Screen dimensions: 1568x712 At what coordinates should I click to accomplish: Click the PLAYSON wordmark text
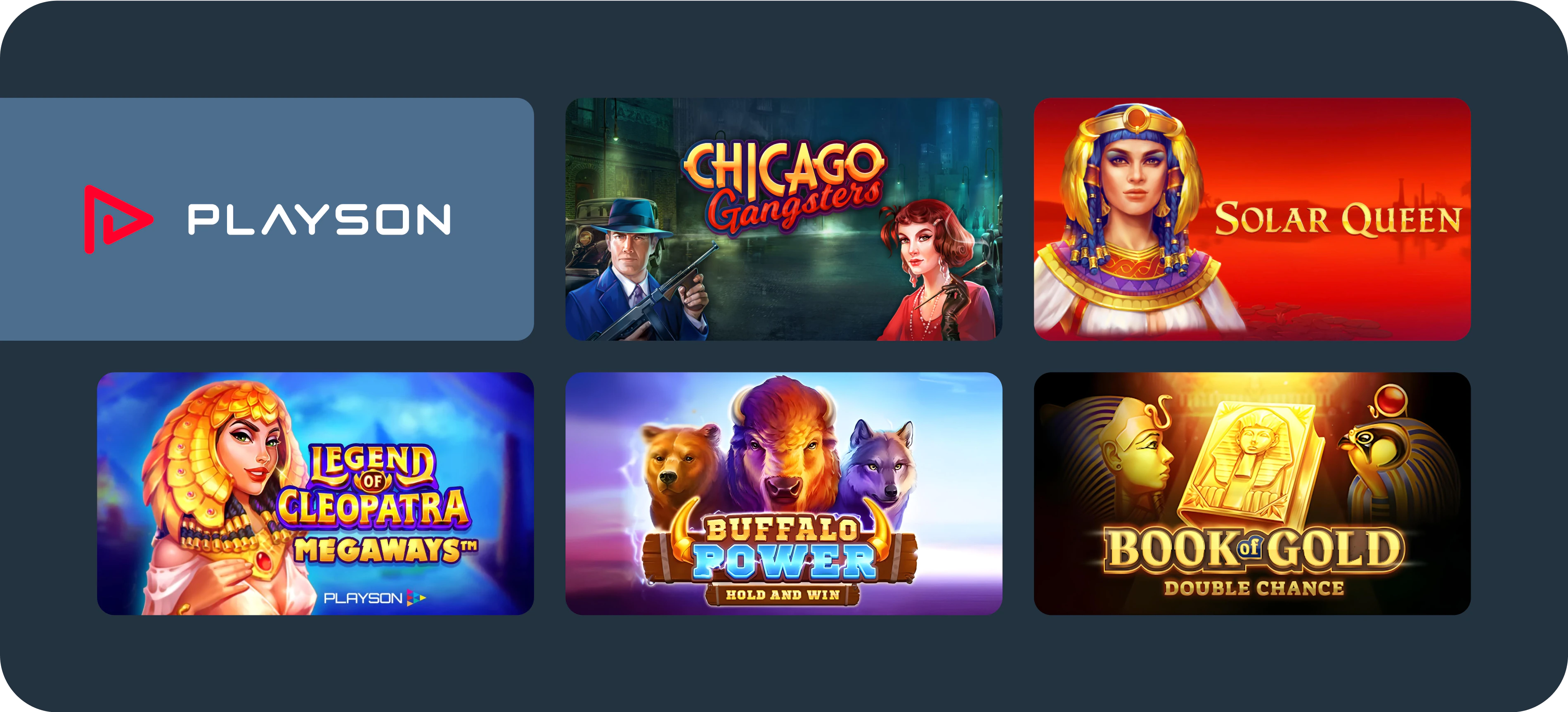tap(319, 219)
